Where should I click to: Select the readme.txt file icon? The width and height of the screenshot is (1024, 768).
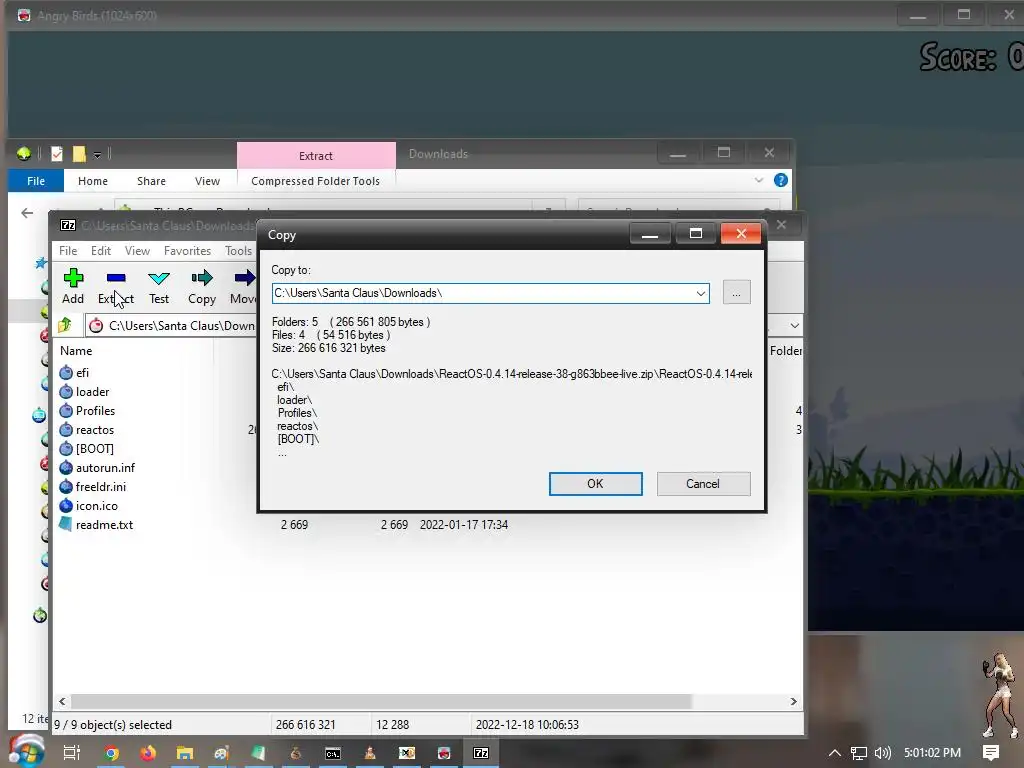(x=66, y=524)
